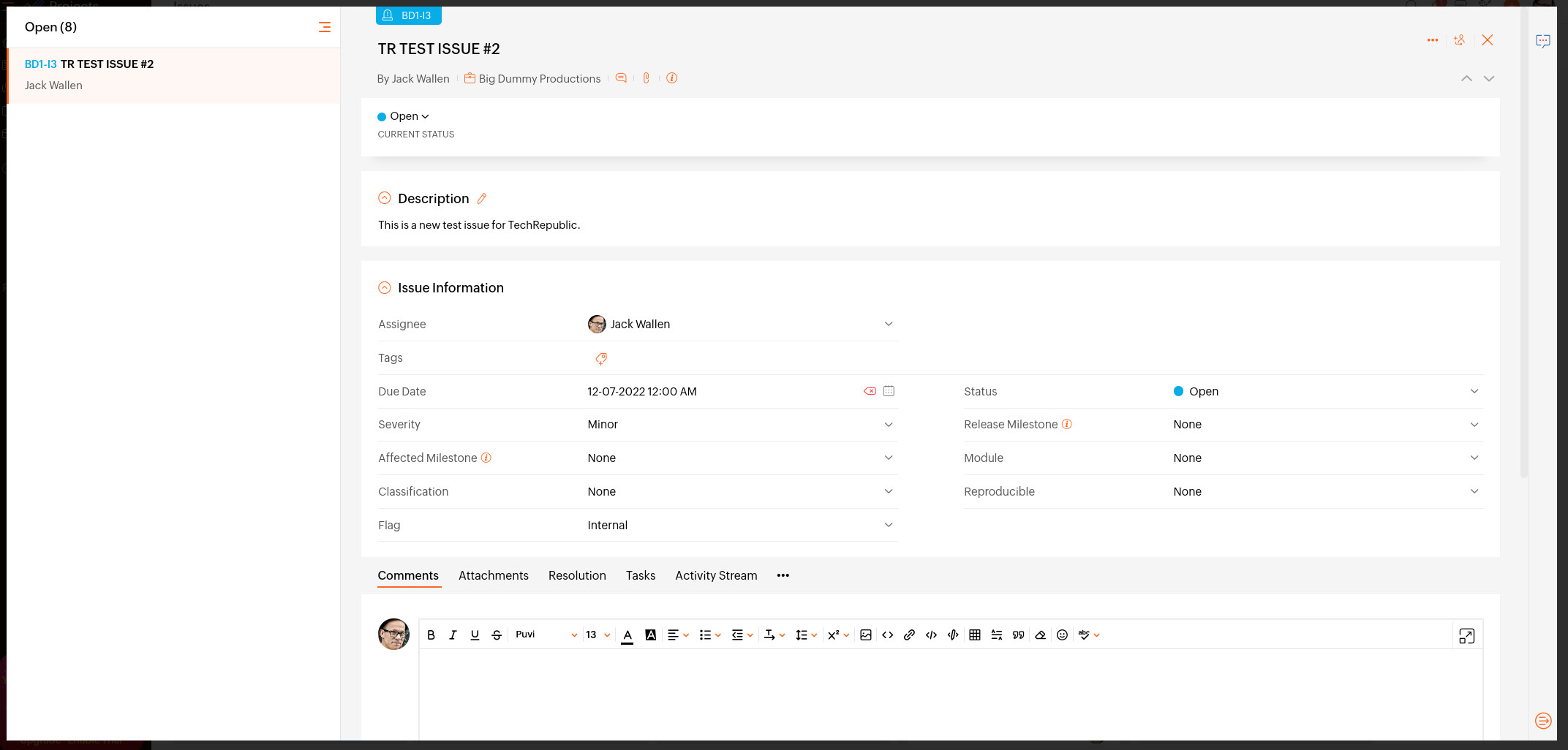The height and width of the screenshot is (750, 1568).
Task: Toggle strikethrough formatting in the editor
Action: 497,635
